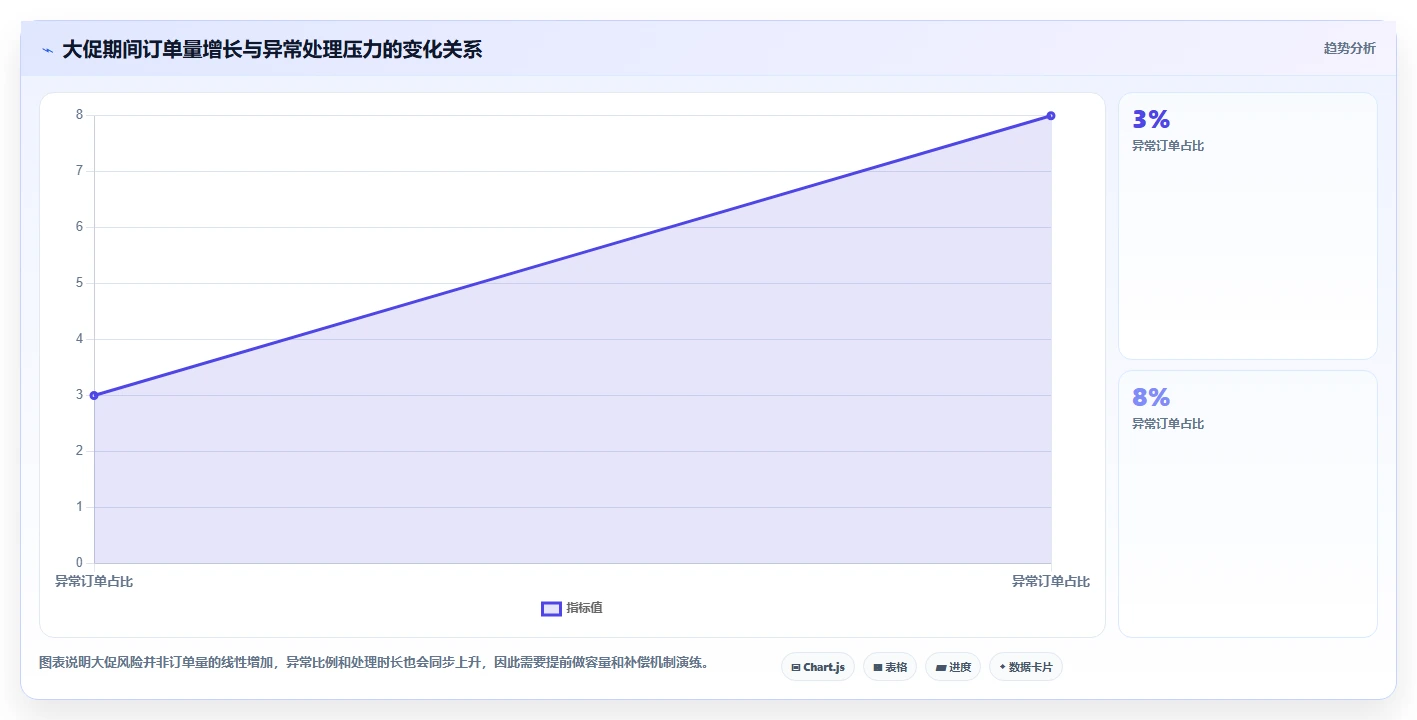
Task: Select the 表格 tag
Action: point(890,667)
